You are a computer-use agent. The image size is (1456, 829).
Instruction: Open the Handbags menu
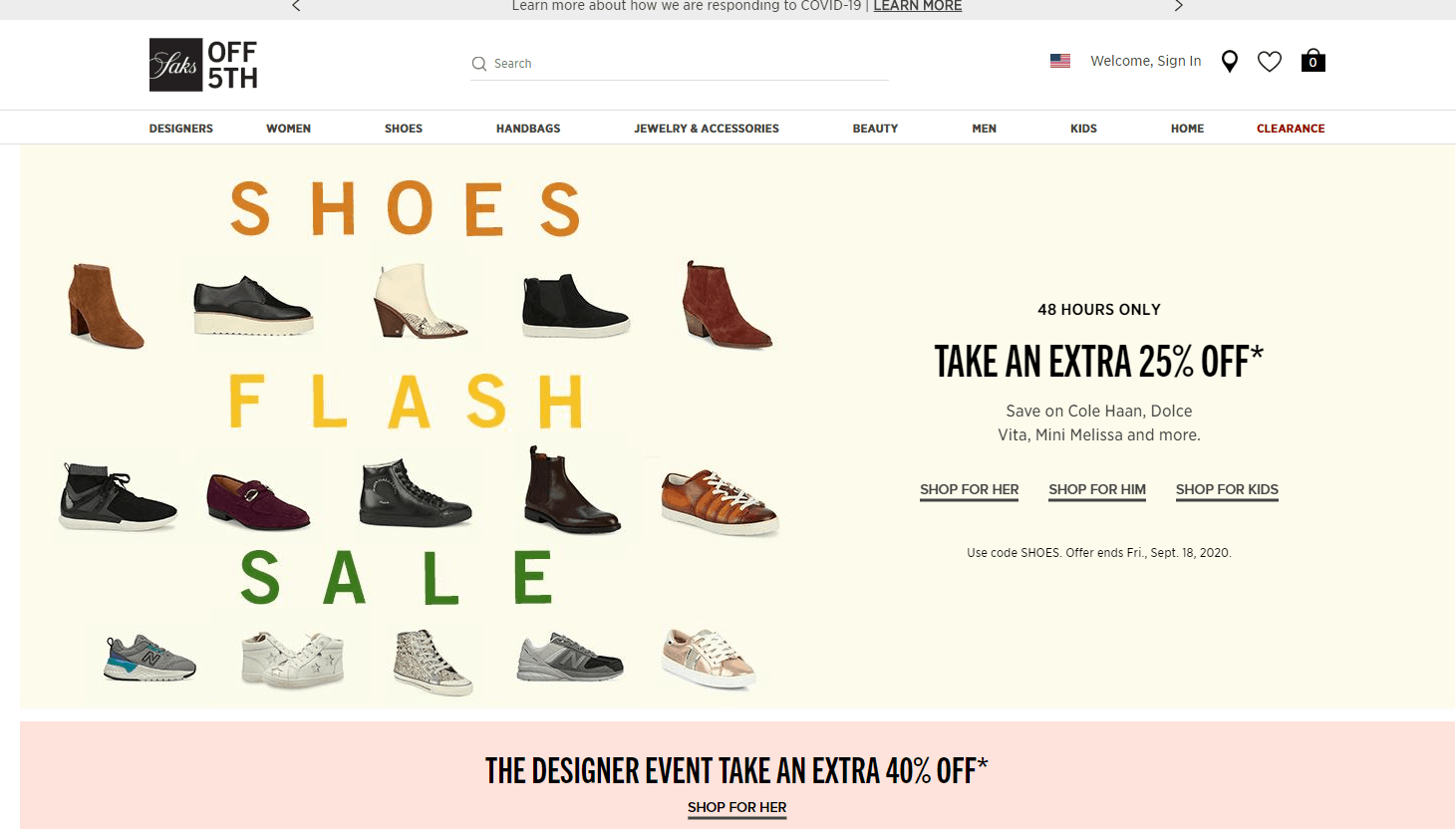[x=528, y=129]
